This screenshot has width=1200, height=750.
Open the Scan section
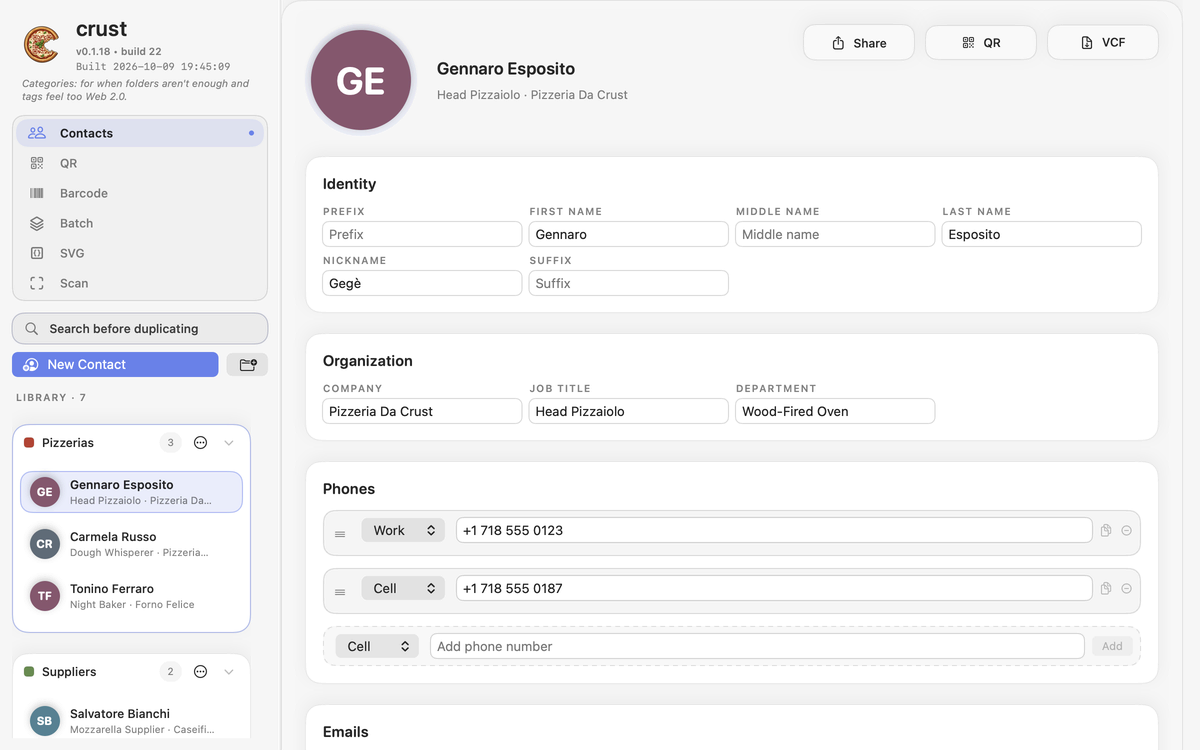[140, 283]
